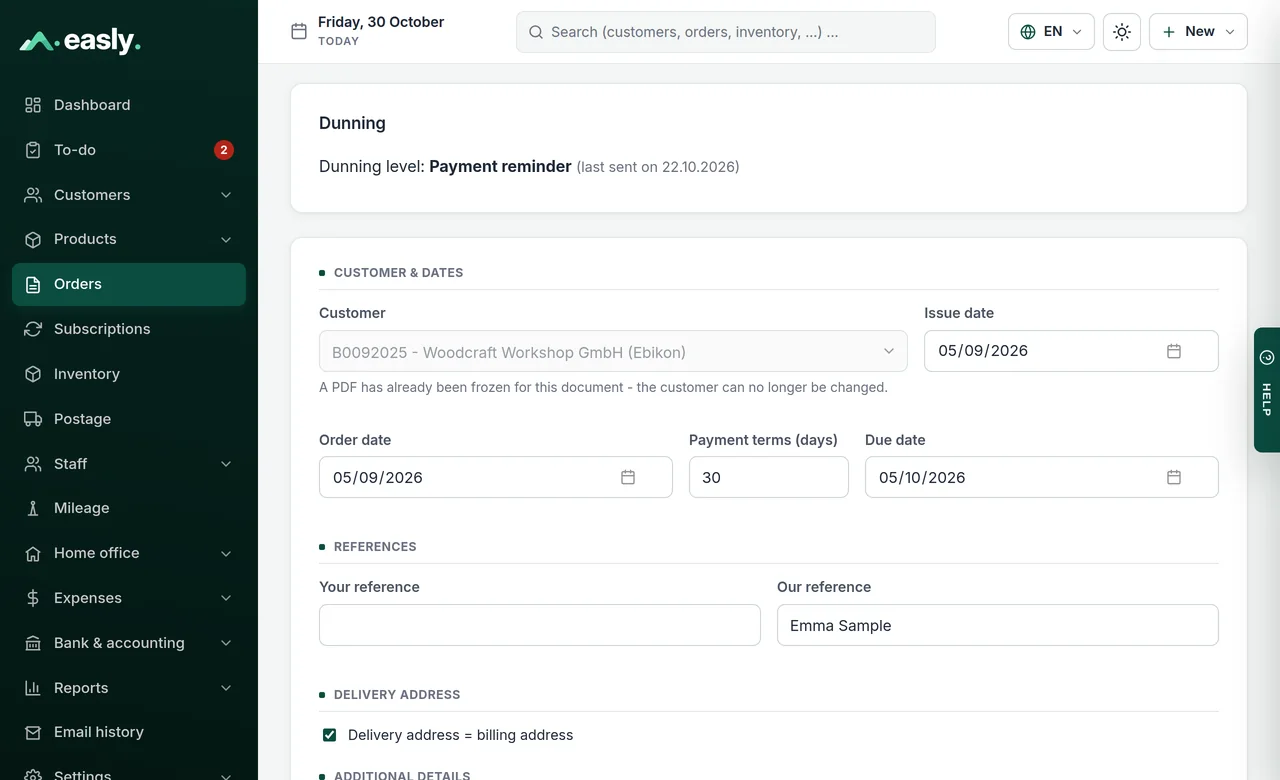Uncheck Delivery address = billing address
The image size is (1280, 780).
329,735
